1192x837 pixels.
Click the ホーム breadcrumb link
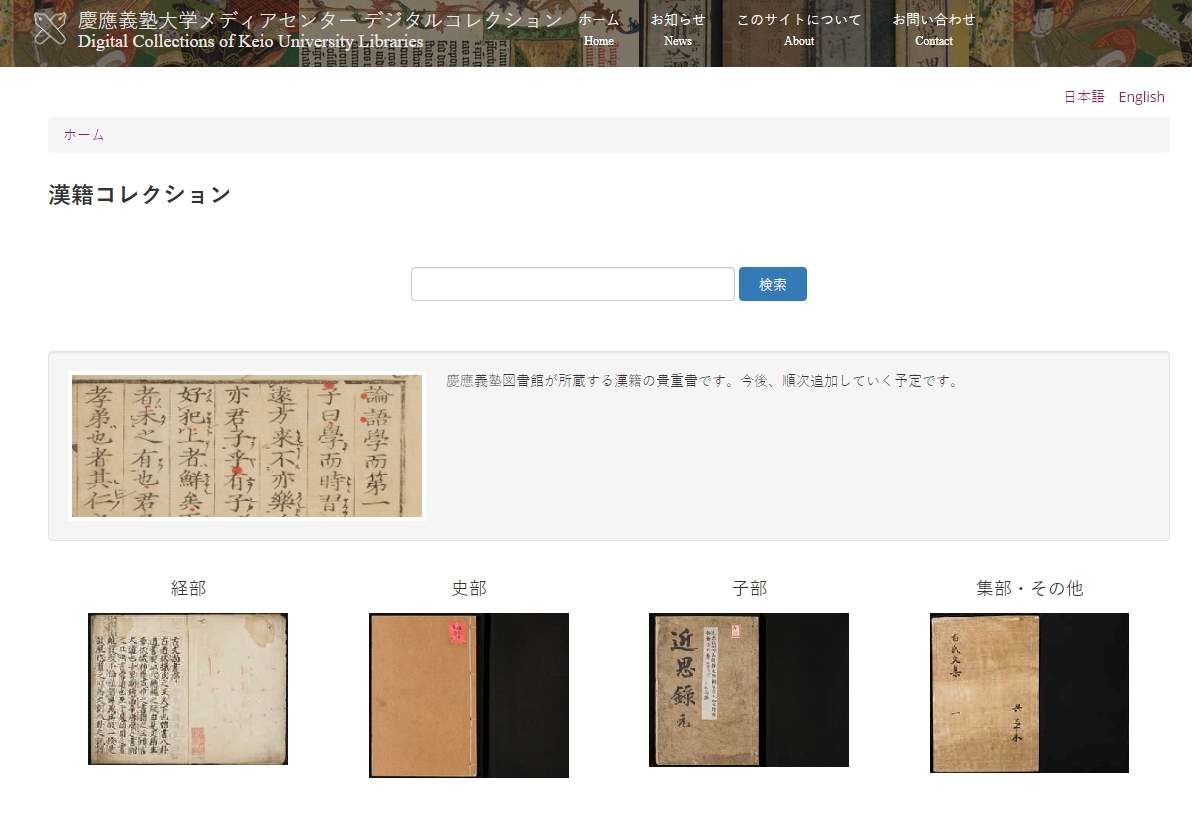coord(84,135)
